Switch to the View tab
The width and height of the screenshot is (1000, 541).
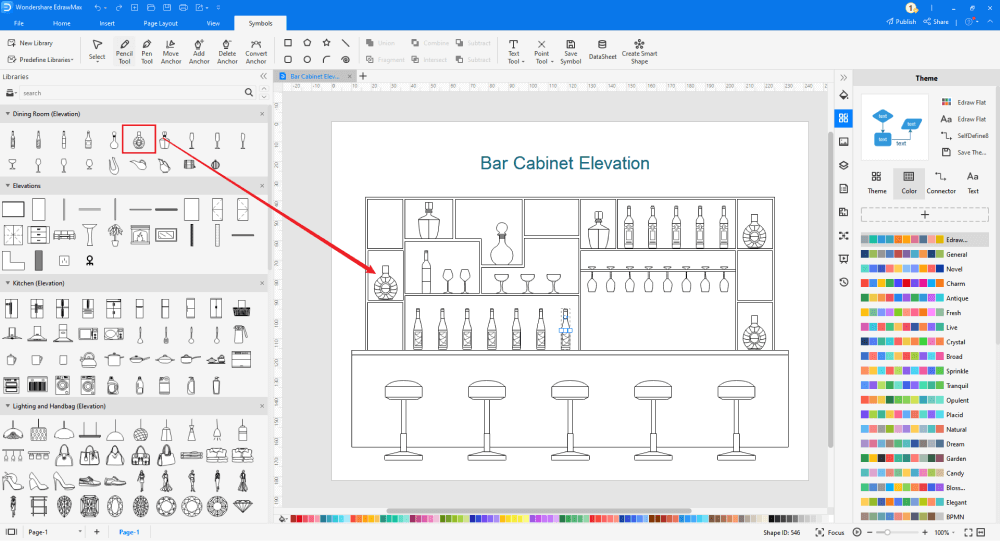[x=213, y=23]
